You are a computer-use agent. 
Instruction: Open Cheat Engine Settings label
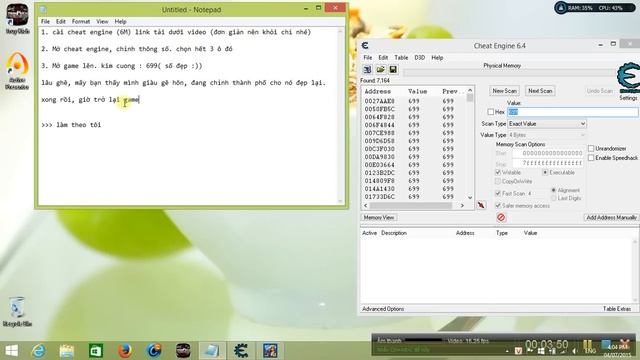[x=628, y=98]
